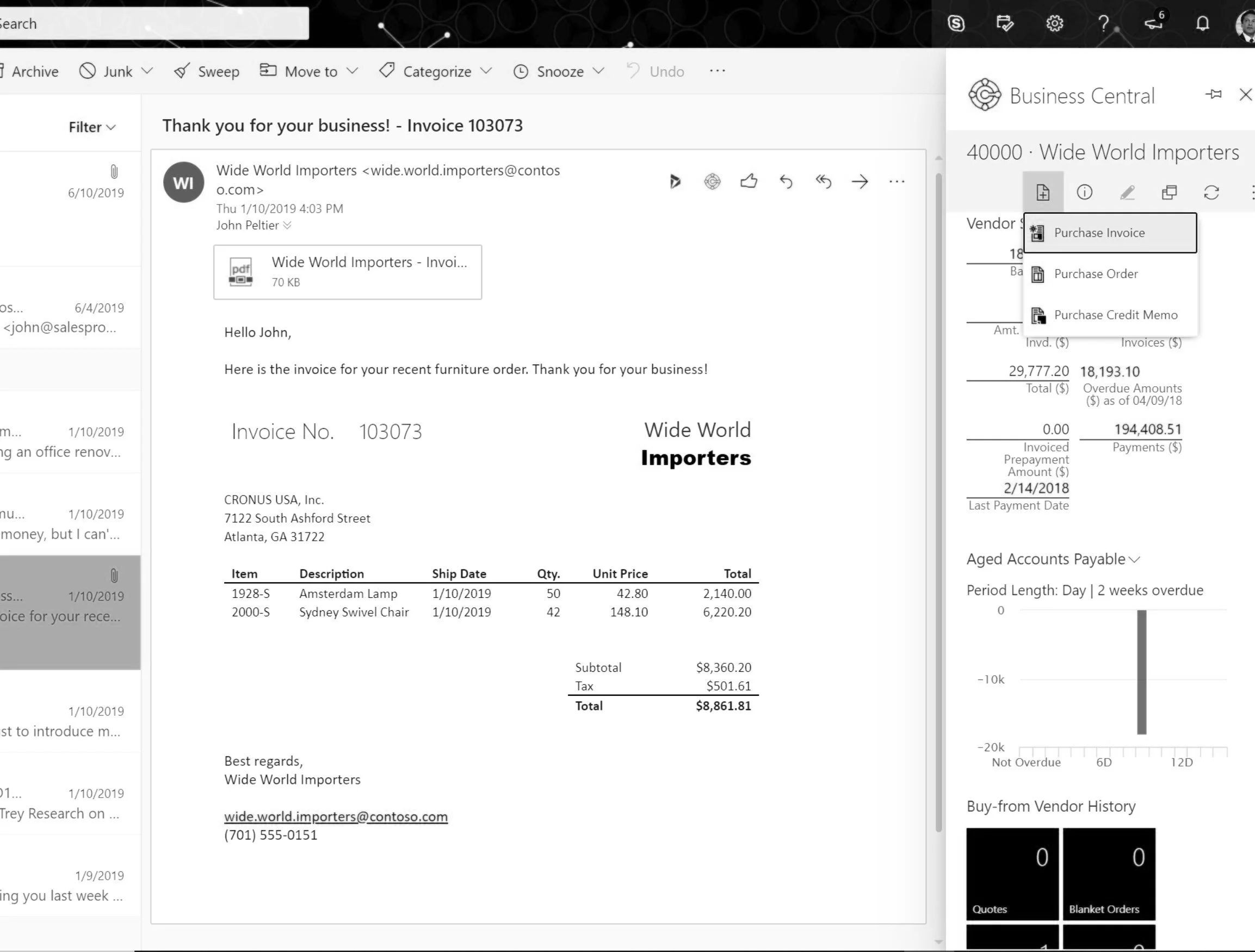Edit vendor with pencil icon
Viewport: 1255px width, 952px height.
[1127, 193]
